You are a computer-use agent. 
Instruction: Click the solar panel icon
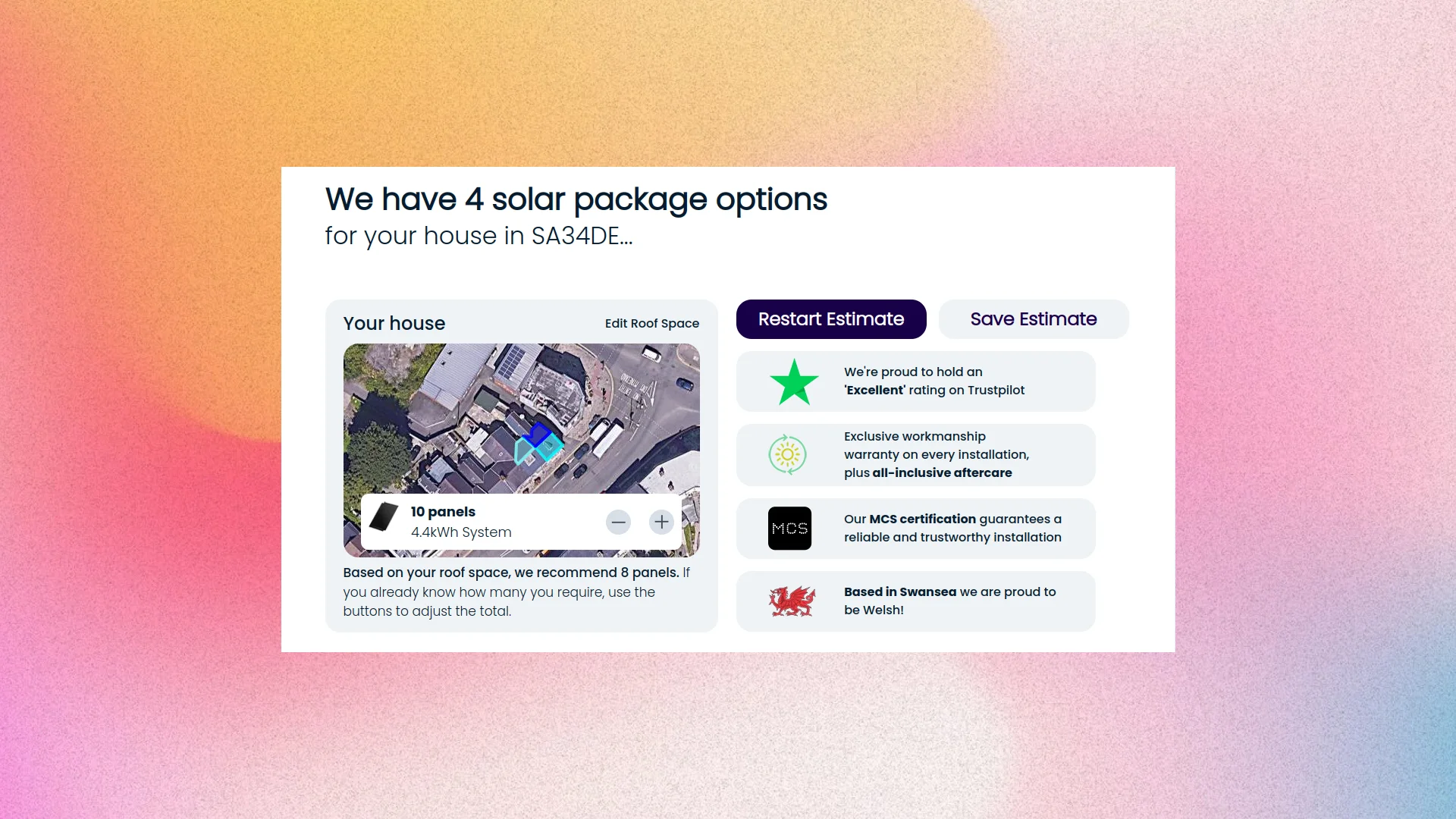pos(384,518)
